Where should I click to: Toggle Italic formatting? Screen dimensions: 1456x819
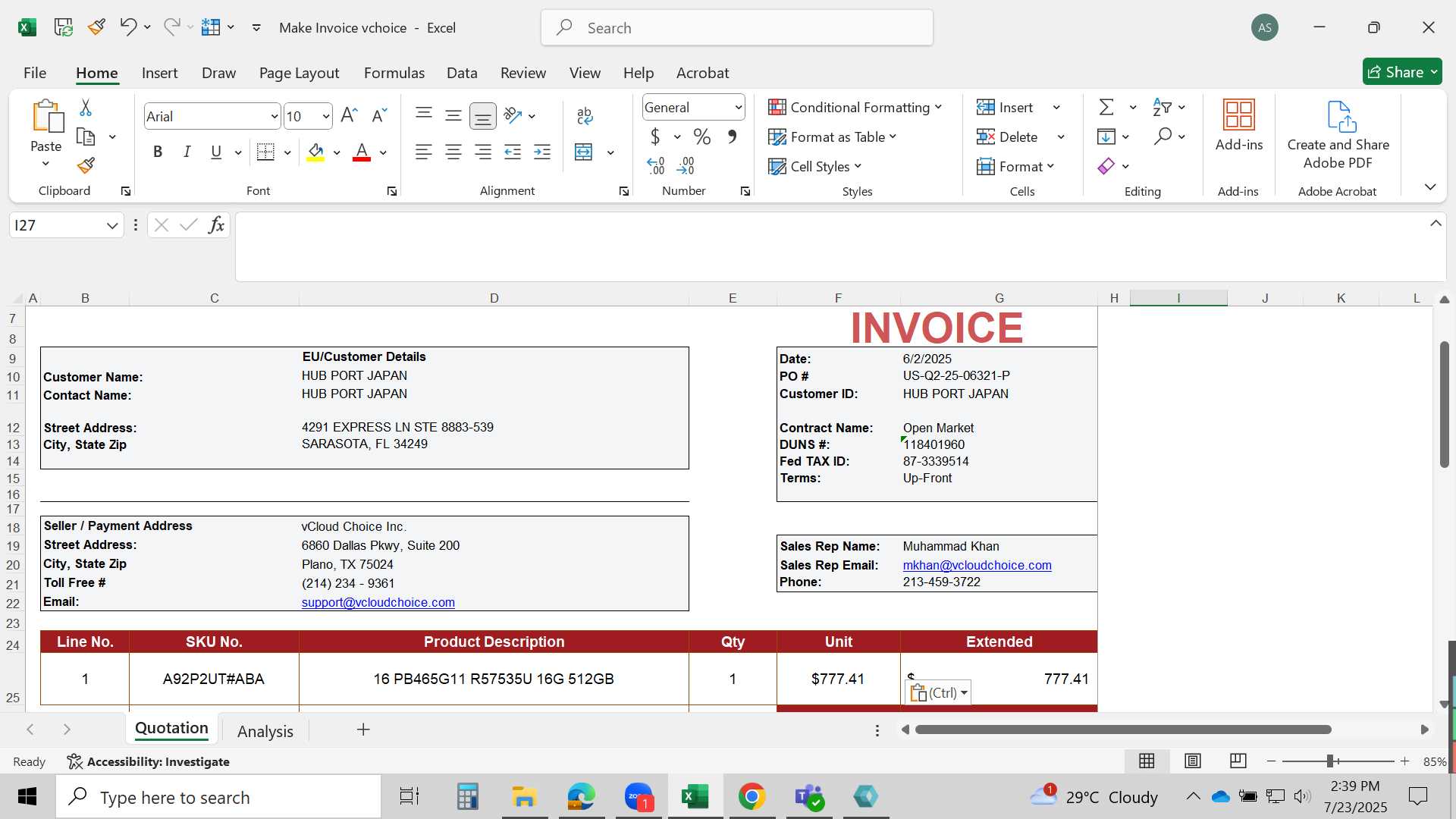tap(187, 152)
